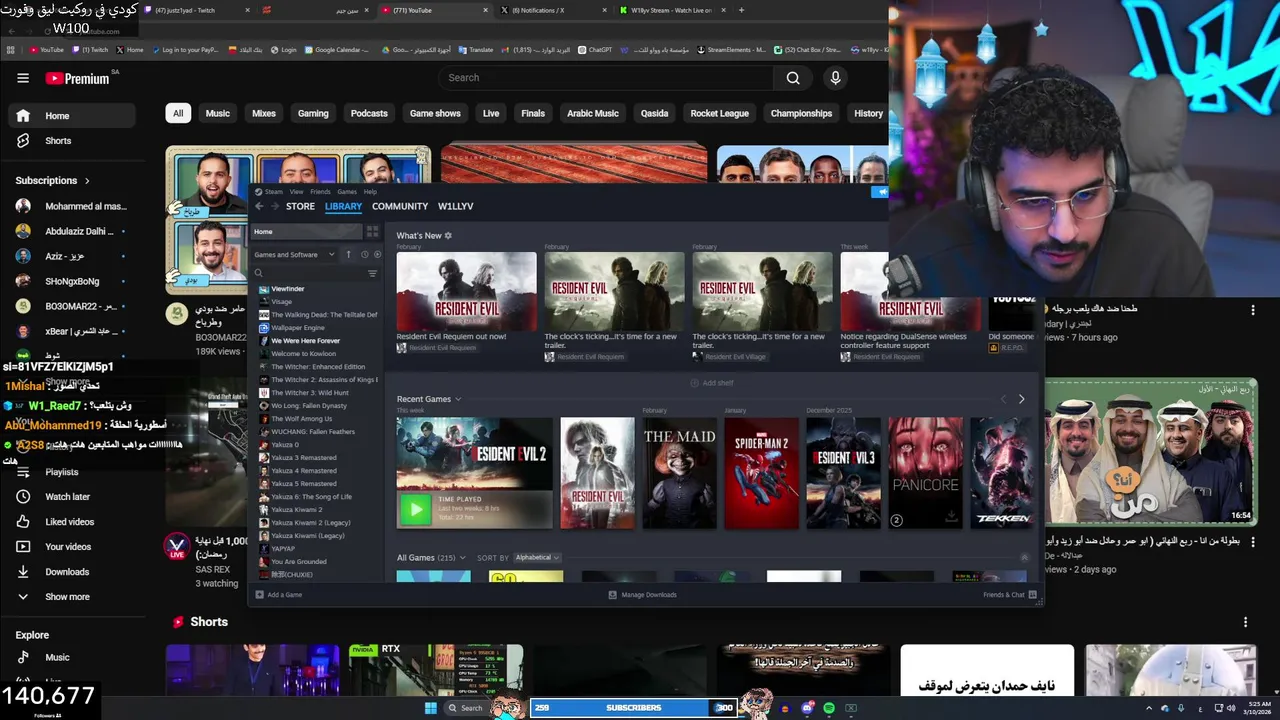Select the Game shows filter chip
The width and height of the screenshot is (1280, 720).
[435, 114]
